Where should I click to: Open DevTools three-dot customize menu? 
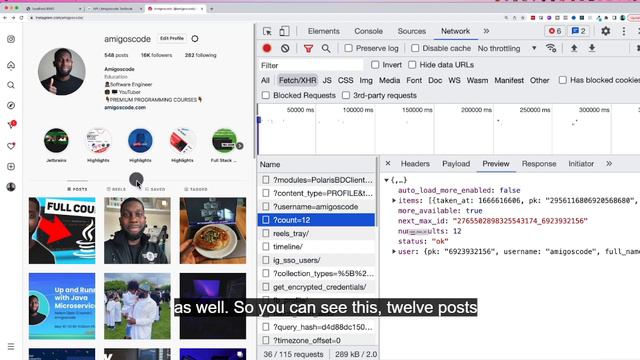point(624,31)
